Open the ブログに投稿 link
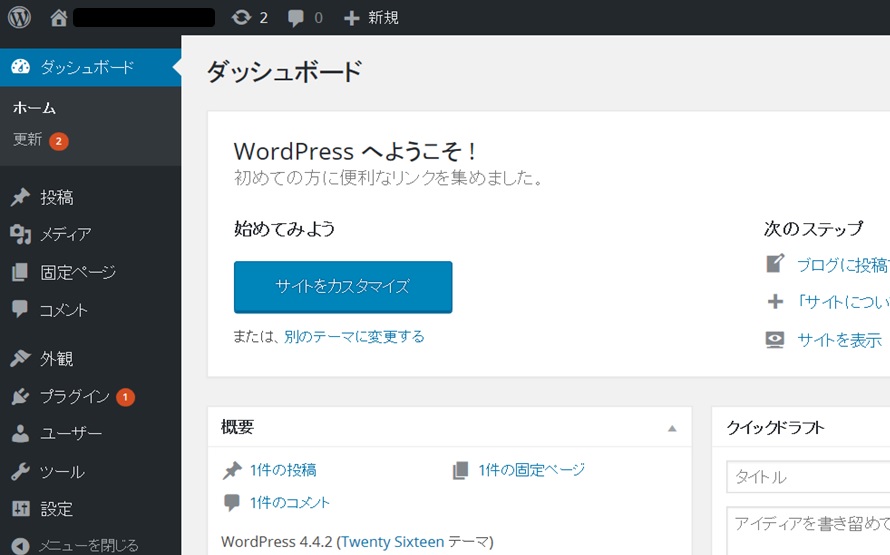 [843, 264]
